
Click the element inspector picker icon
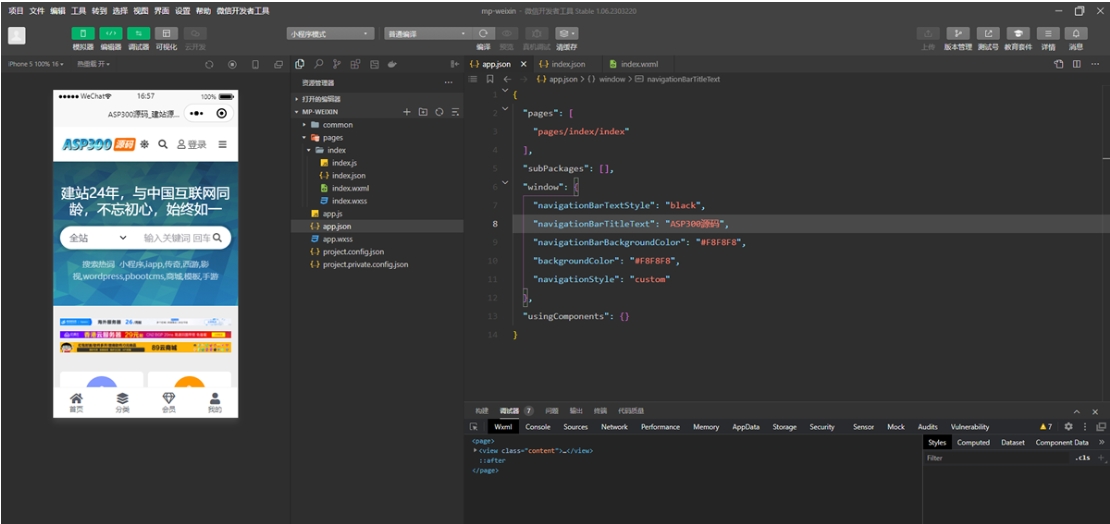[474, 426]
